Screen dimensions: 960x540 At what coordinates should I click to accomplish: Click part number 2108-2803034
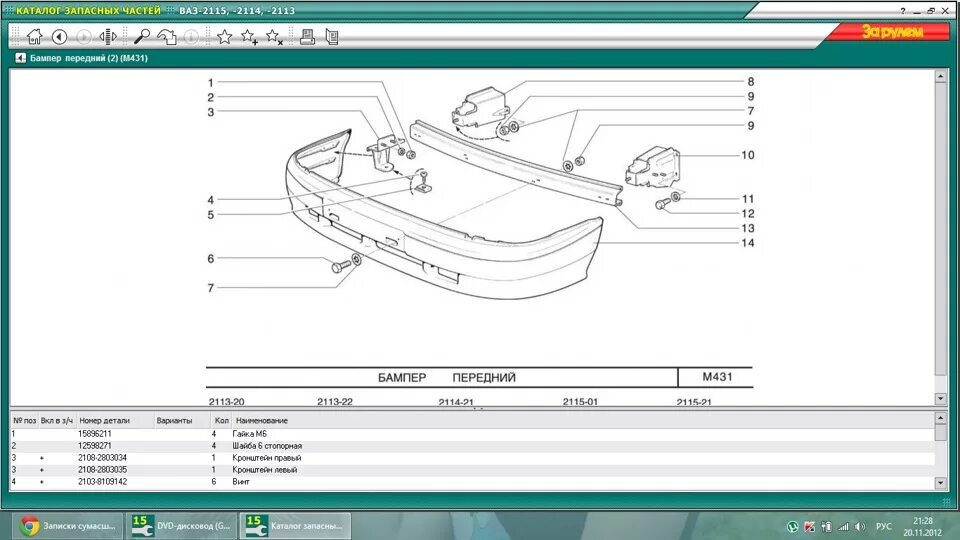[x=102, y=457]
